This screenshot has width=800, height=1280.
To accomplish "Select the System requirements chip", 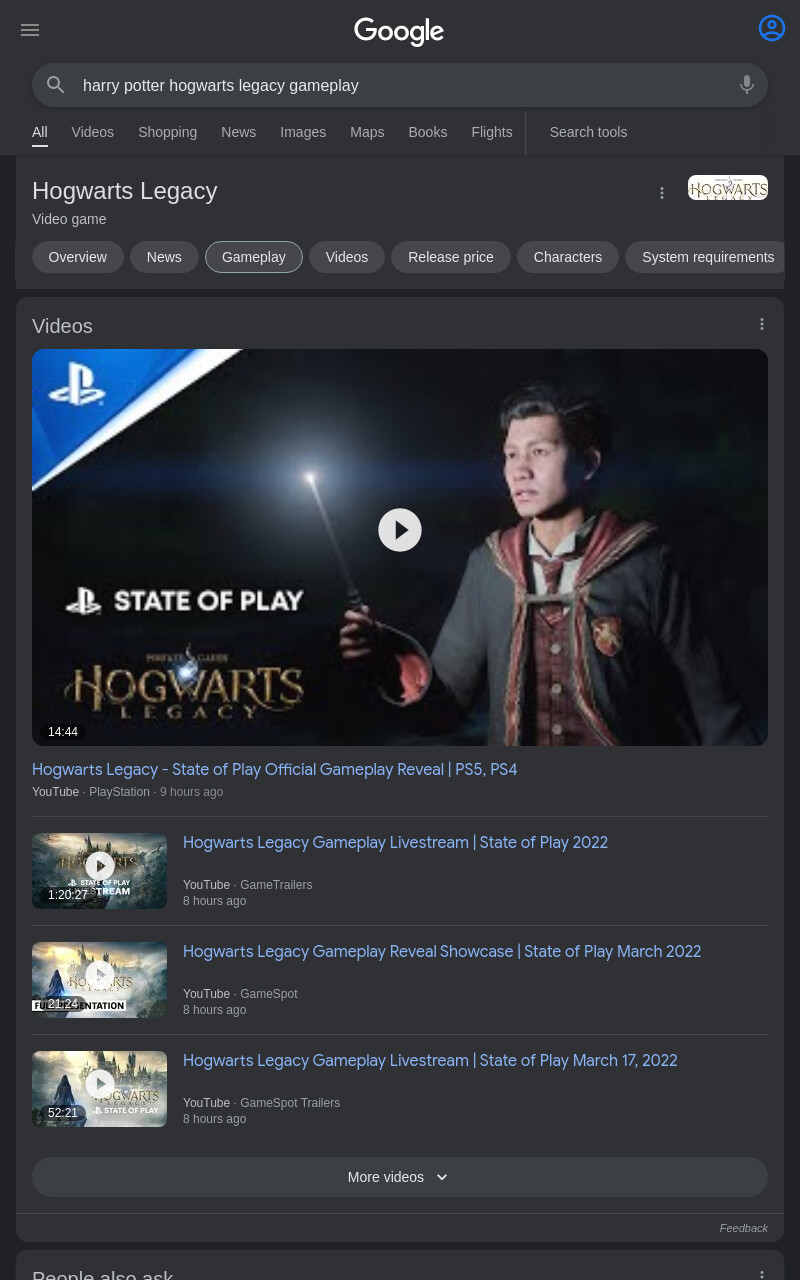I will (708, 257).
